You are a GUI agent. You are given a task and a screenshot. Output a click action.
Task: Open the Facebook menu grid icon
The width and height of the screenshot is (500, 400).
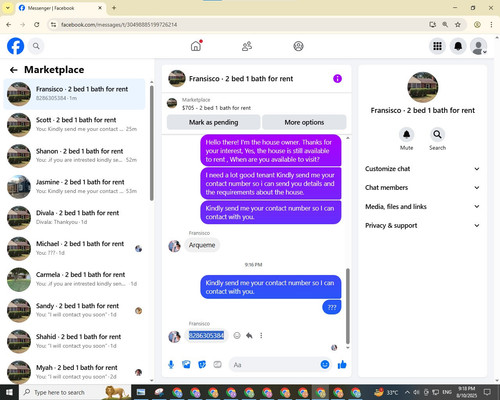[x=437, y=46]
